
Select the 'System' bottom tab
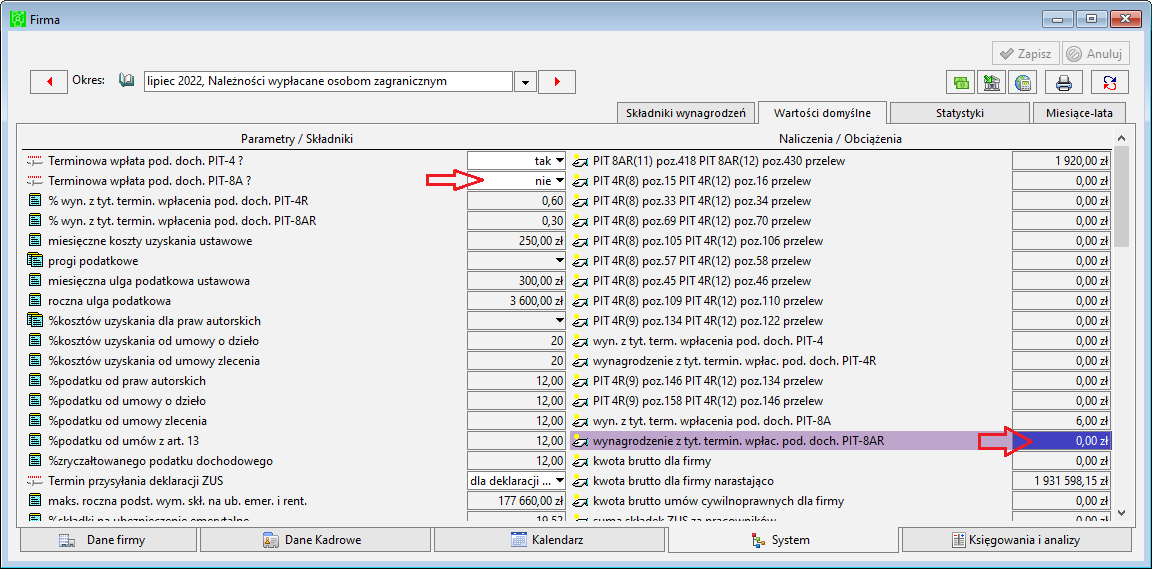click(x=783, y=539)
